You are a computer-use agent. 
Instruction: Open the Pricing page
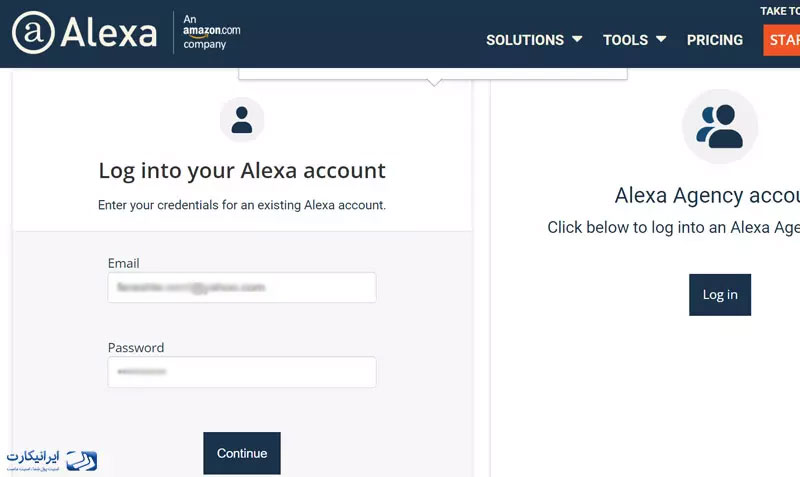[715, 40]
